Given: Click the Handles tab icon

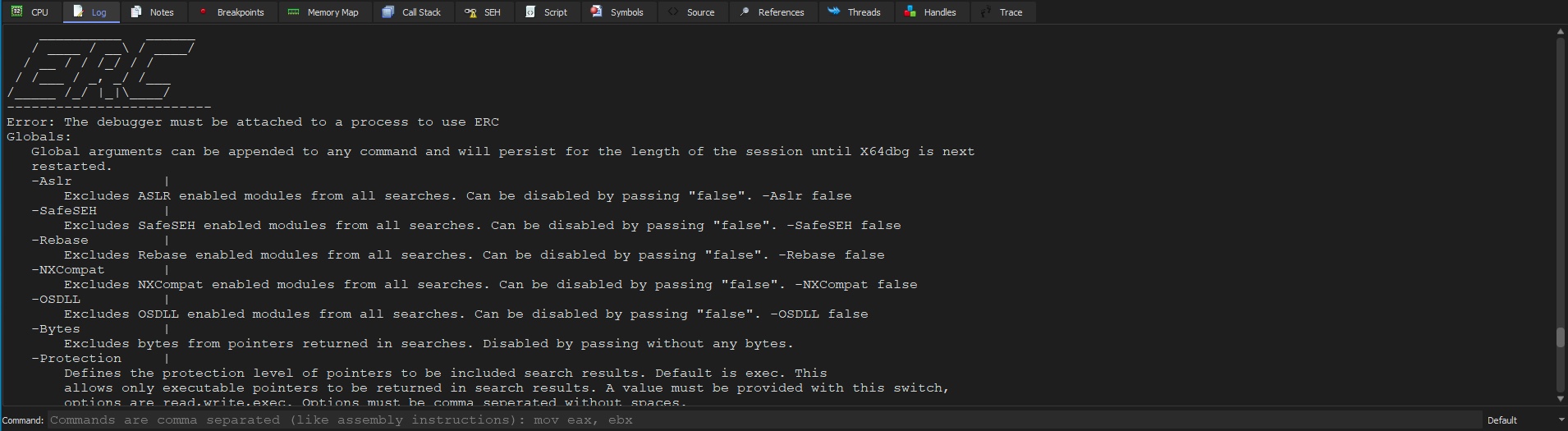Looking at the screenshot, I should tap(910, 12).
